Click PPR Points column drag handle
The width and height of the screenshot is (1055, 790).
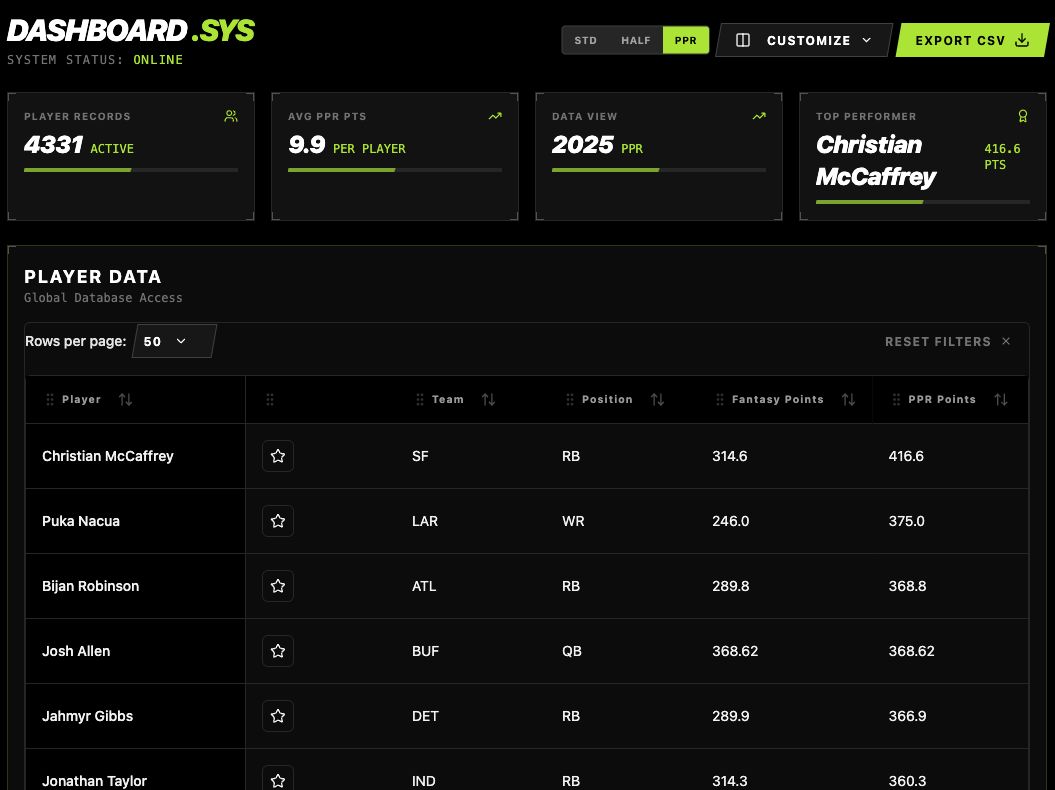click(896, 400)
